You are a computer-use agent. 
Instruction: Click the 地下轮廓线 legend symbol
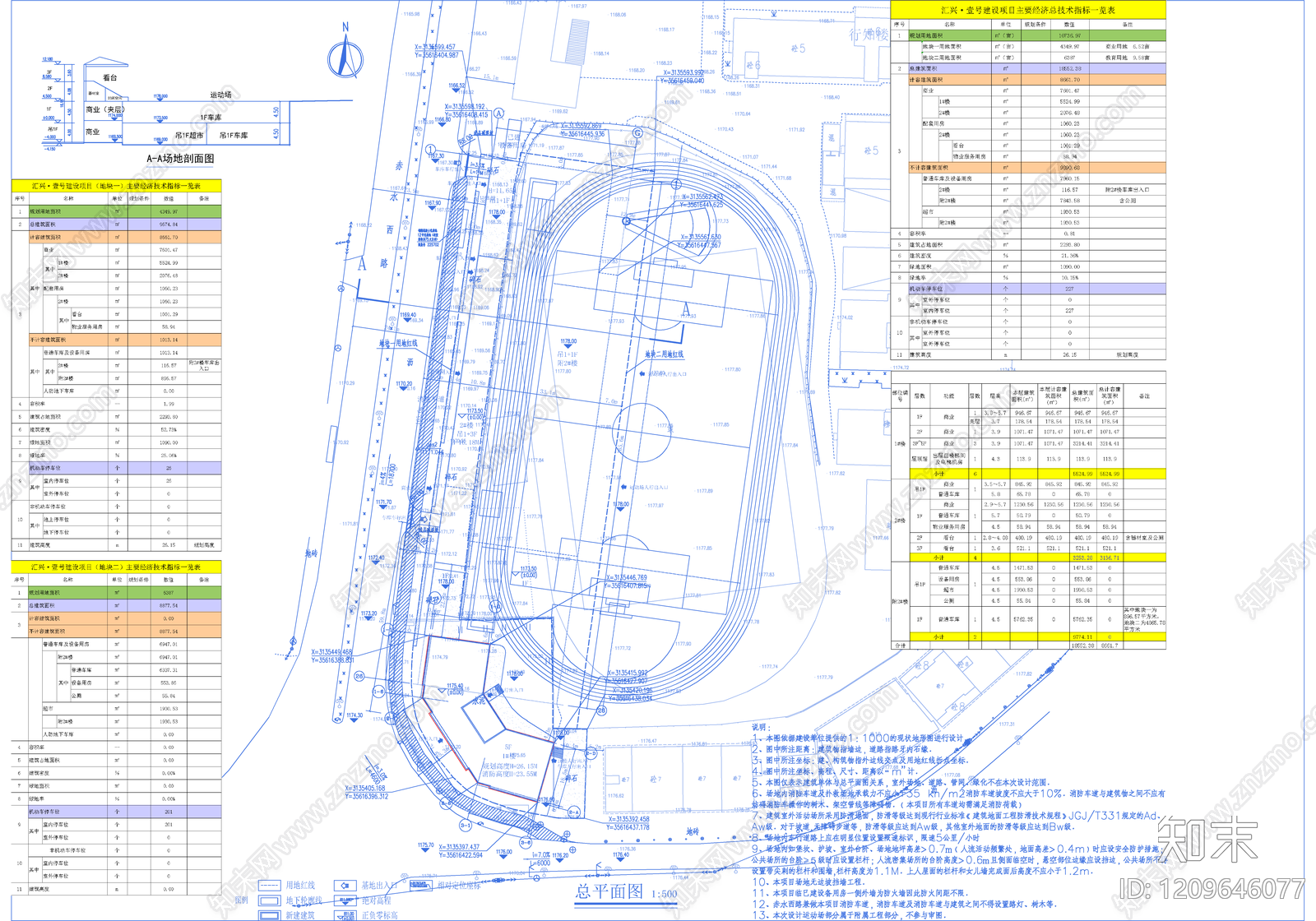pyautogui.click(x=270, y=900)
